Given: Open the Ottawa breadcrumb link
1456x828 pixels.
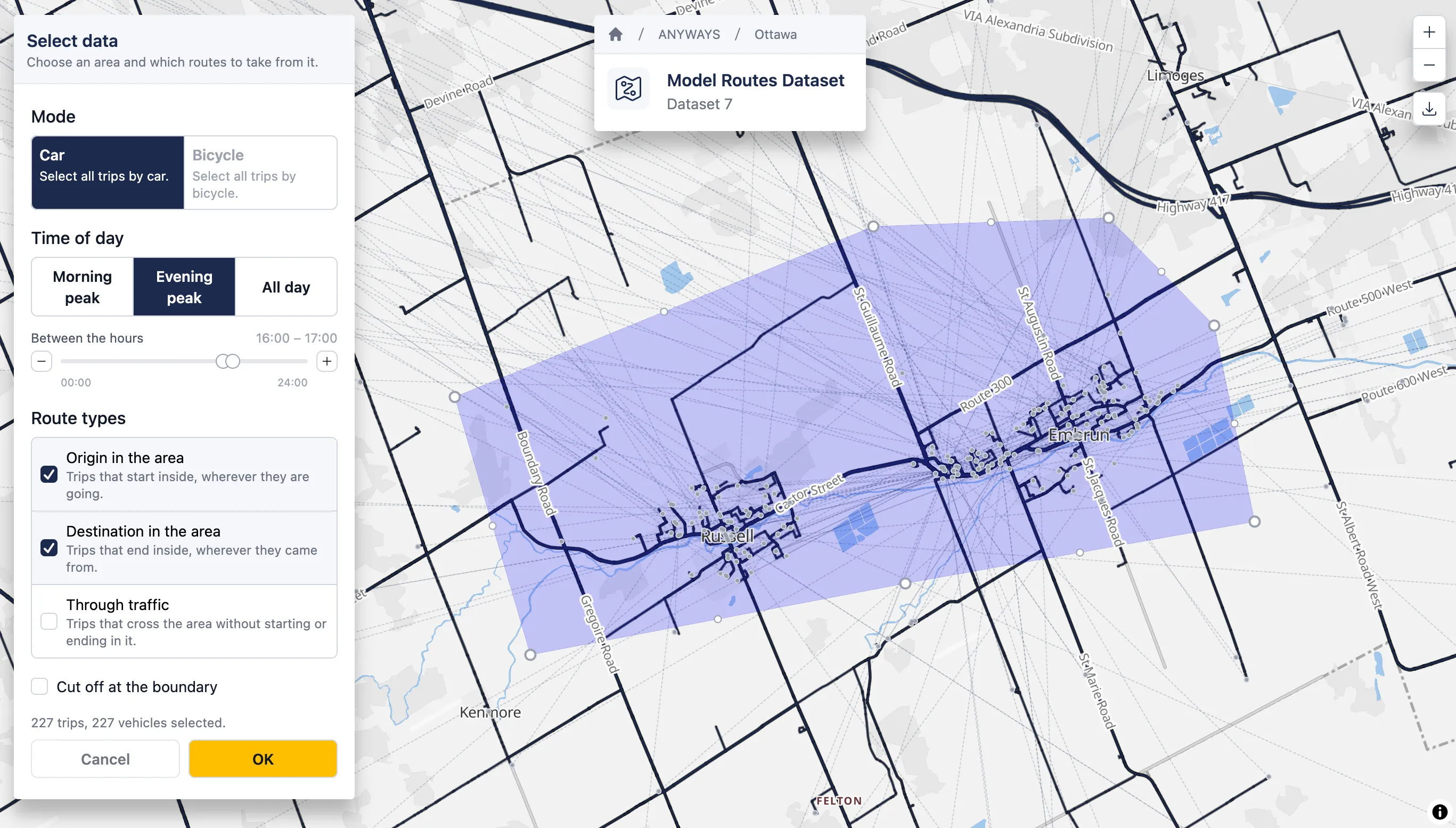Looking at the screenshot, I should coord(775,34).
